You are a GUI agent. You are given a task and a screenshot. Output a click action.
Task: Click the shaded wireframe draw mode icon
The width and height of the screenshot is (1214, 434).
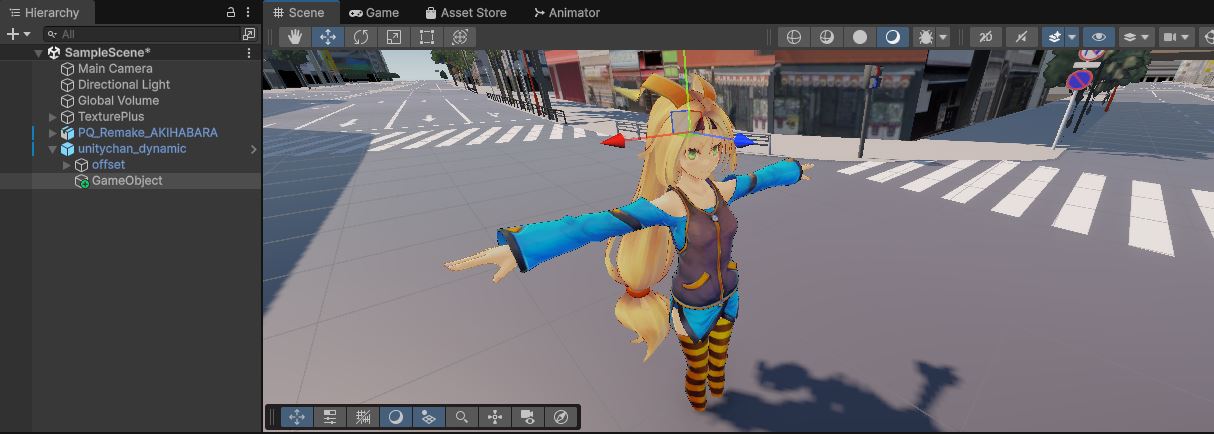click(x=827, y=37)
